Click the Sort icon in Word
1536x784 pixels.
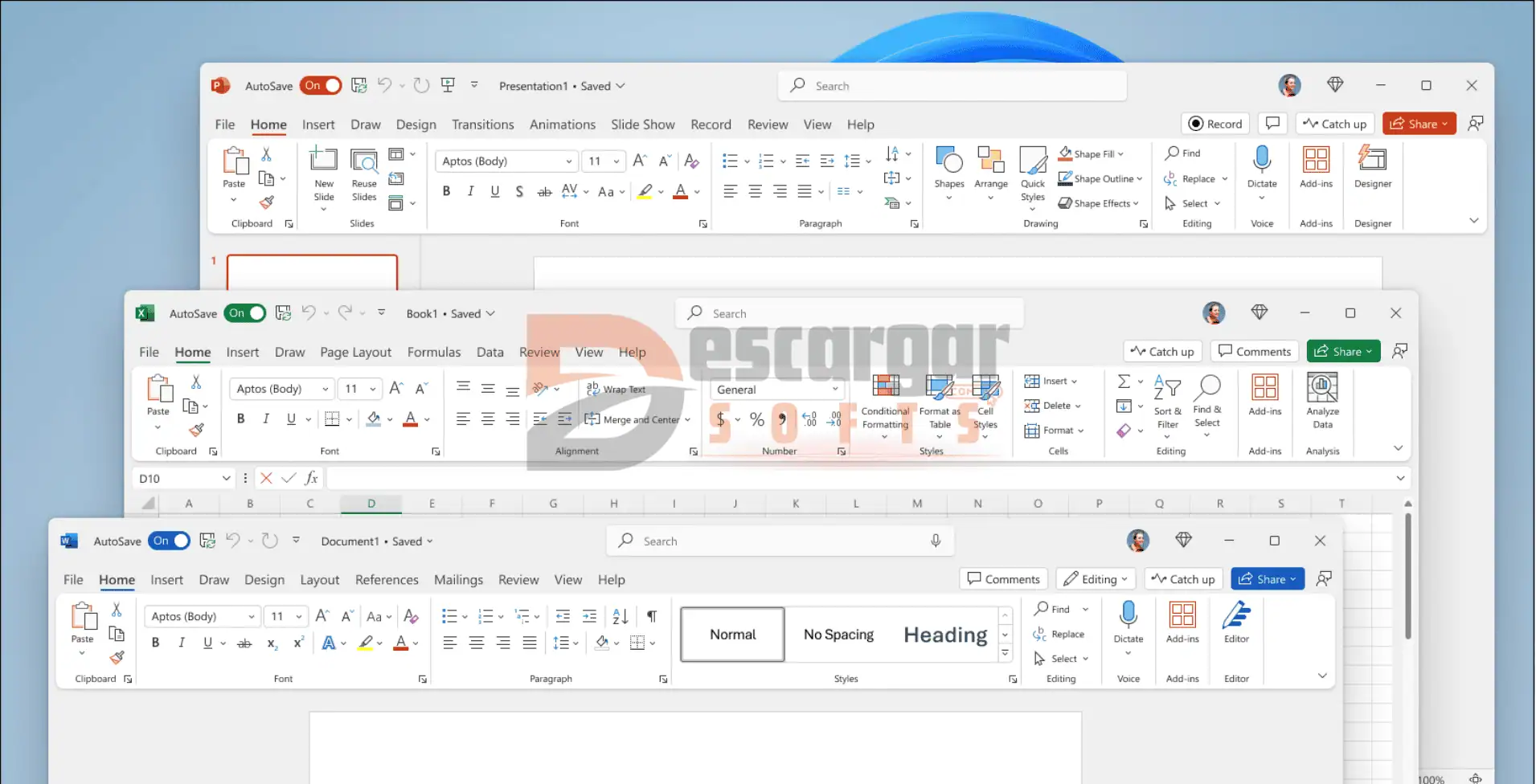click(621, 616)
